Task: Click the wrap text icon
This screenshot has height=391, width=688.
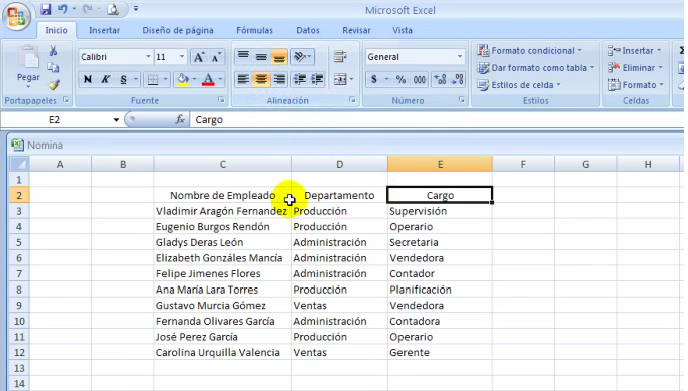Action: (340, 57)
